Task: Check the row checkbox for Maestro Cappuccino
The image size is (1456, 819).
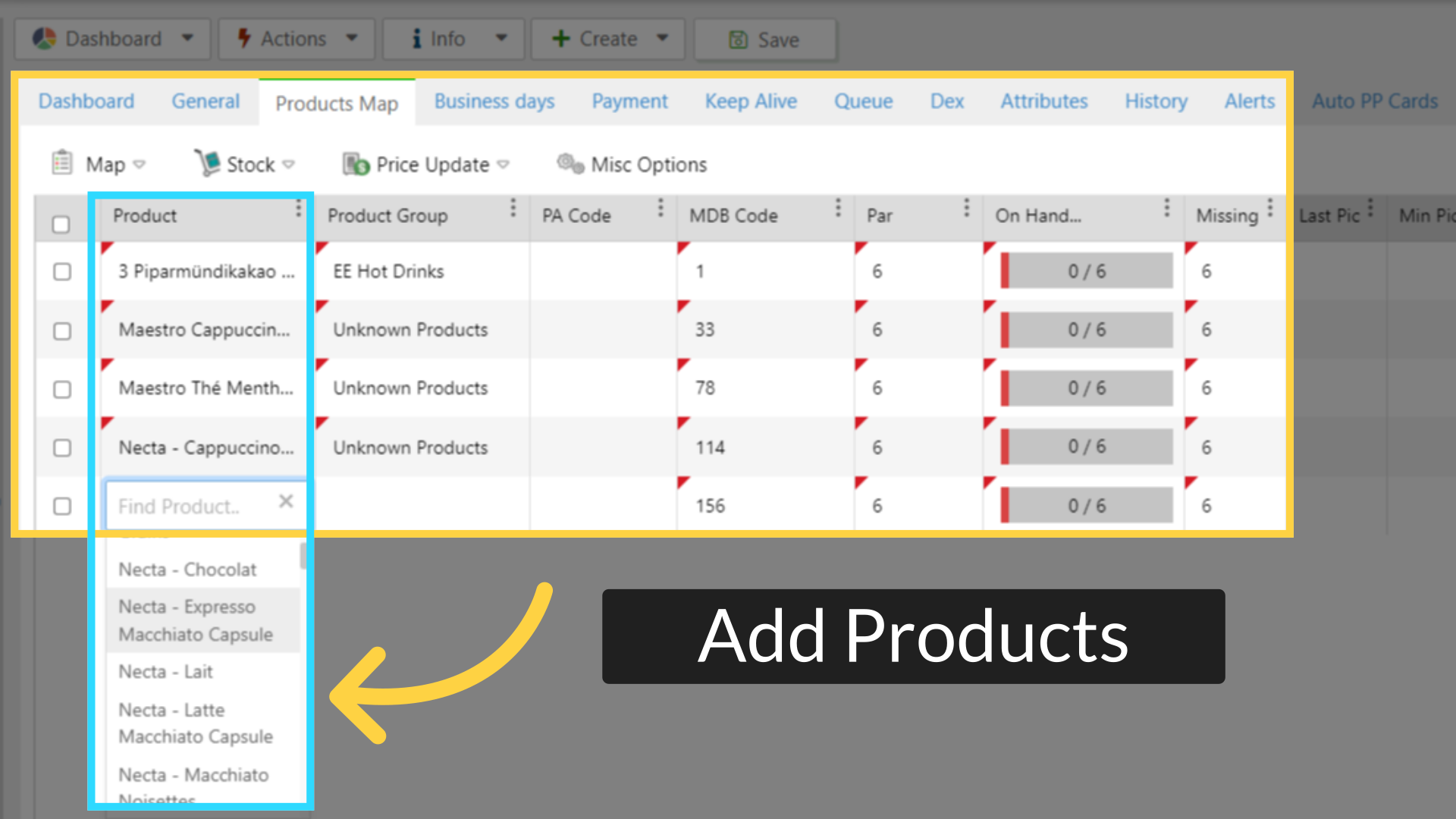Action: pyautogui.click(x=61, y=331)
